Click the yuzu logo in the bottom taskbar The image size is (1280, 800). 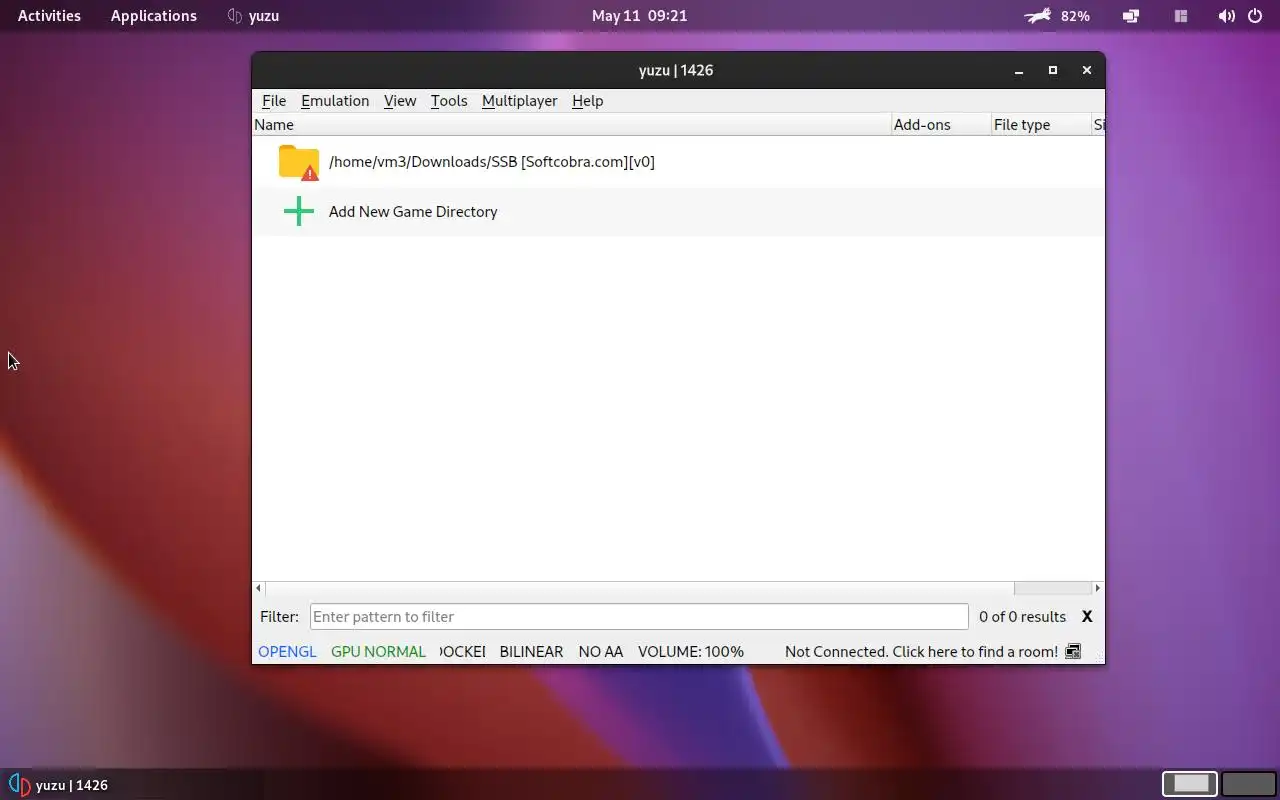pyautogui.click(x=18, y=785)
